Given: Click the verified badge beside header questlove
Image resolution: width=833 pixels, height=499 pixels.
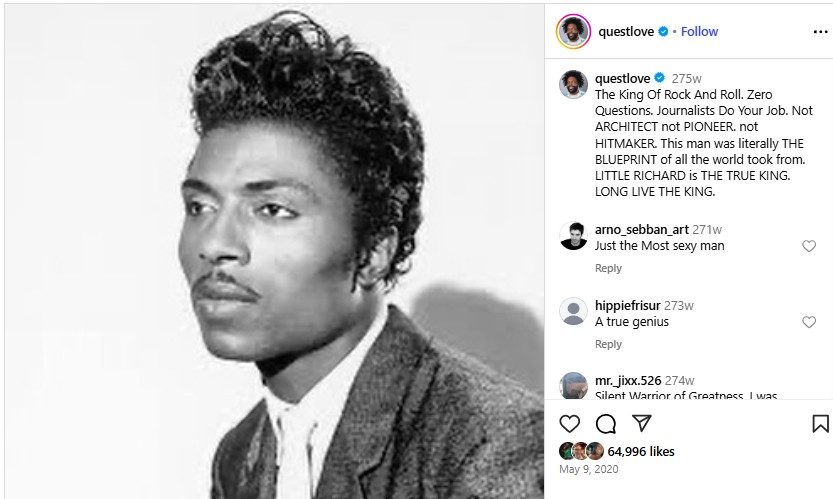Looking at the screenshot, I should pyautogui.click(x=663, y=31).
